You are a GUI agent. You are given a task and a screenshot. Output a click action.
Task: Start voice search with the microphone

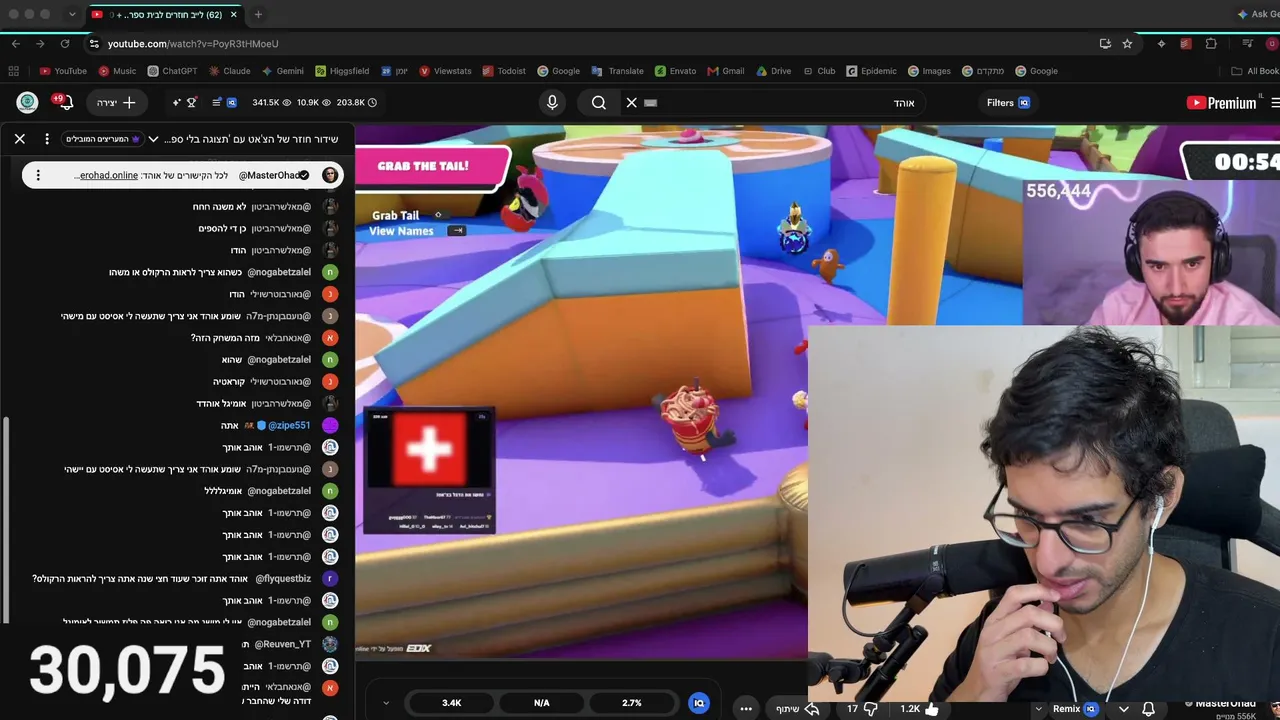pyautogui.click(x=552, y=102)
